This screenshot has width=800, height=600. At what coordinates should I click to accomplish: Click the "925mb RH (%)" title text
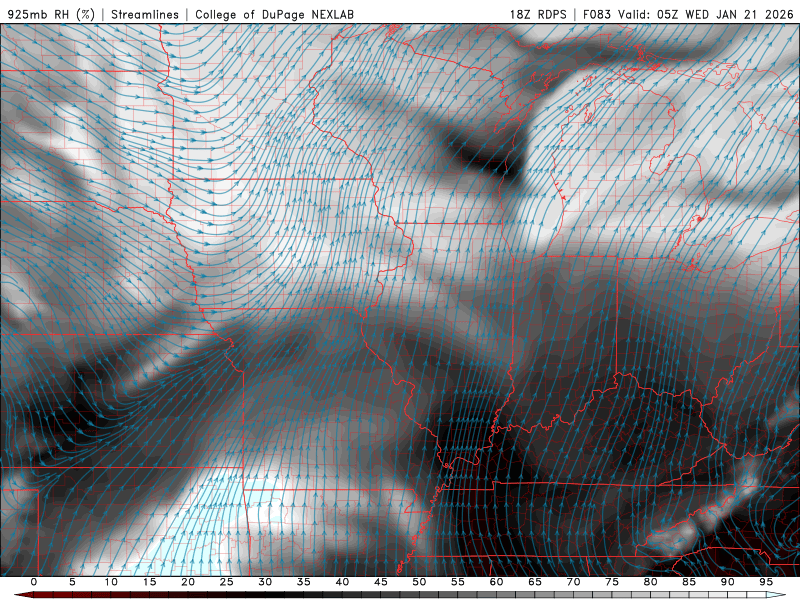[51, 14]
